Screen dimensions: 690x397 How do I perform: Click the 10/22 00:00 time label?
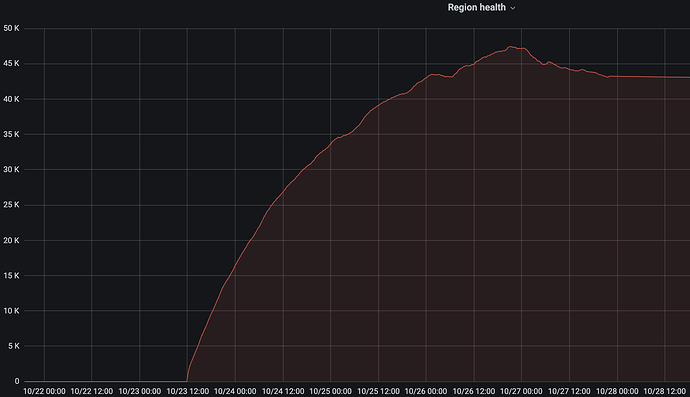[x=44, y=391]
